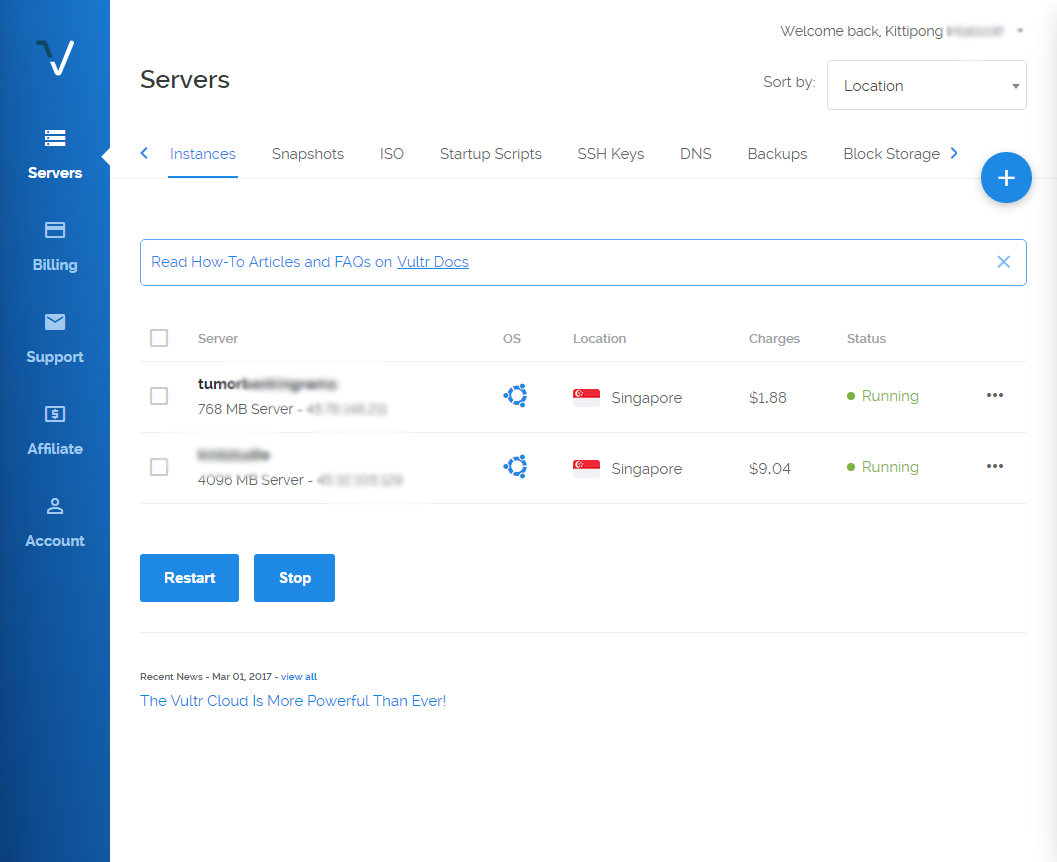Check the 4096 MB server checkbox
Screen dimensions: 1057x862
pyautogui.click(x=159, y=466)
